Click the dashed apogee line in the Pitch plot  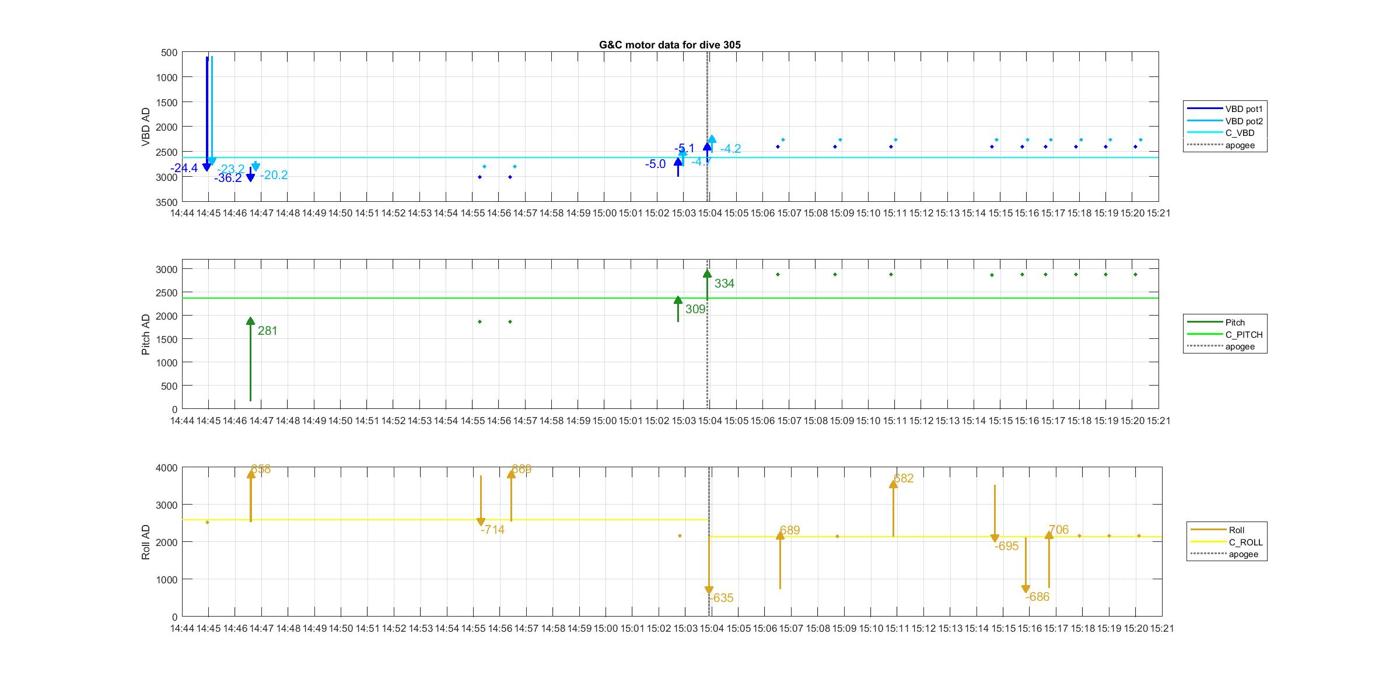pos(708,335)
